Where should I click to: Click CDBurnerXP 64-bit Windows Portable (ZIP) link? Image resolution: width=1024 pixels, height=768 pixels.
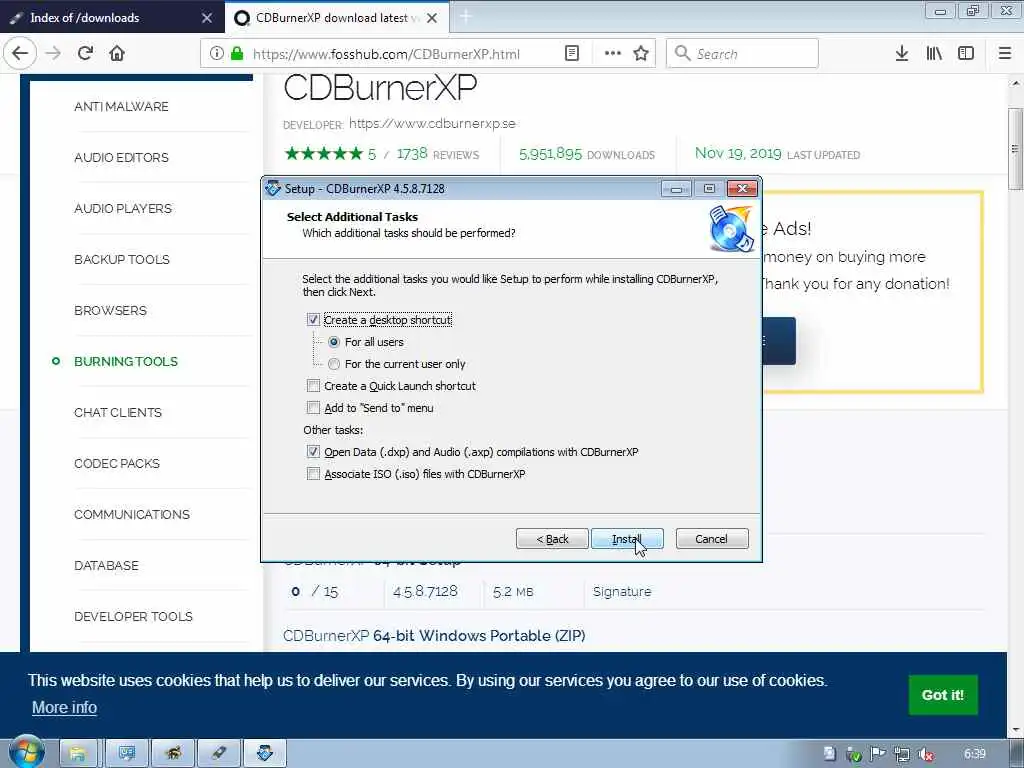coord(434,635)
